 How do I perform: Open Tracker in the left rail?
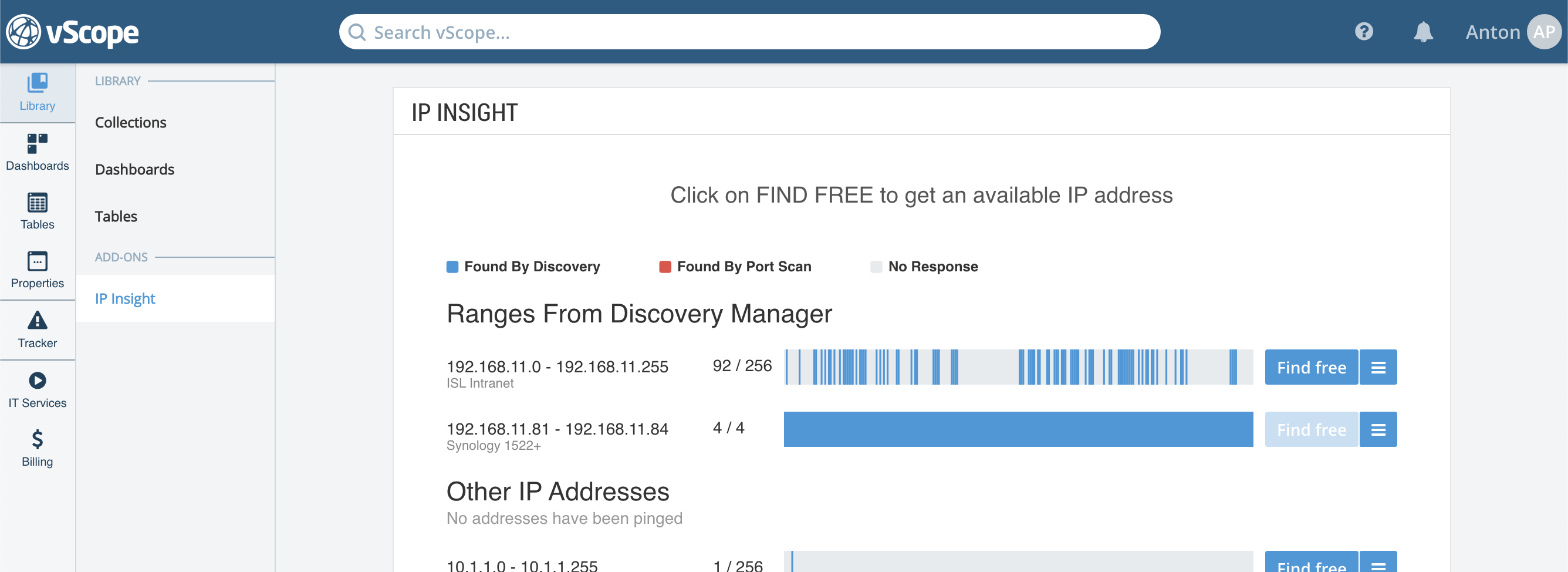coord(37,330)
